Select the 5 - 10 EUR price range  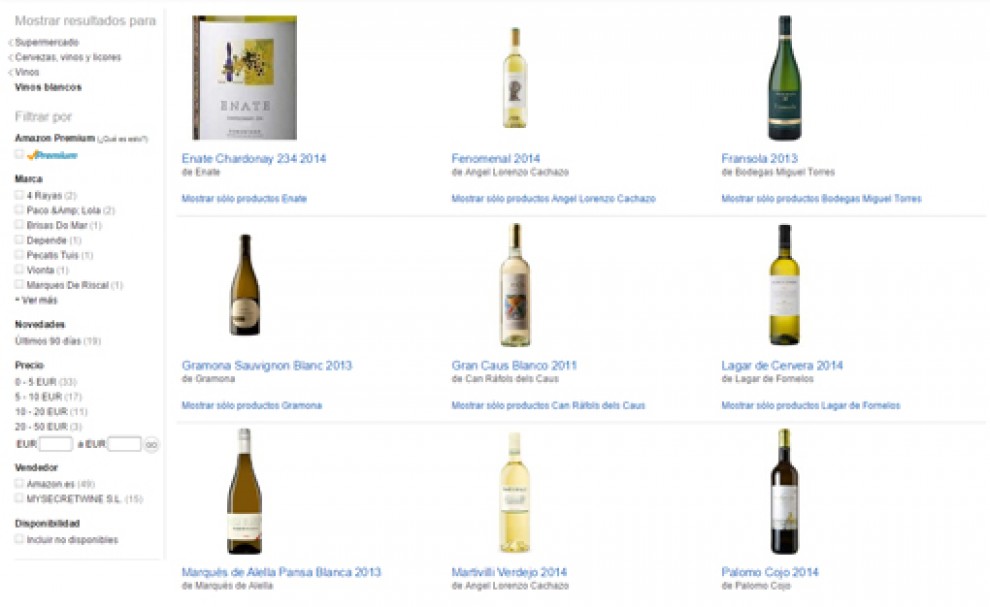pos(39,397)
